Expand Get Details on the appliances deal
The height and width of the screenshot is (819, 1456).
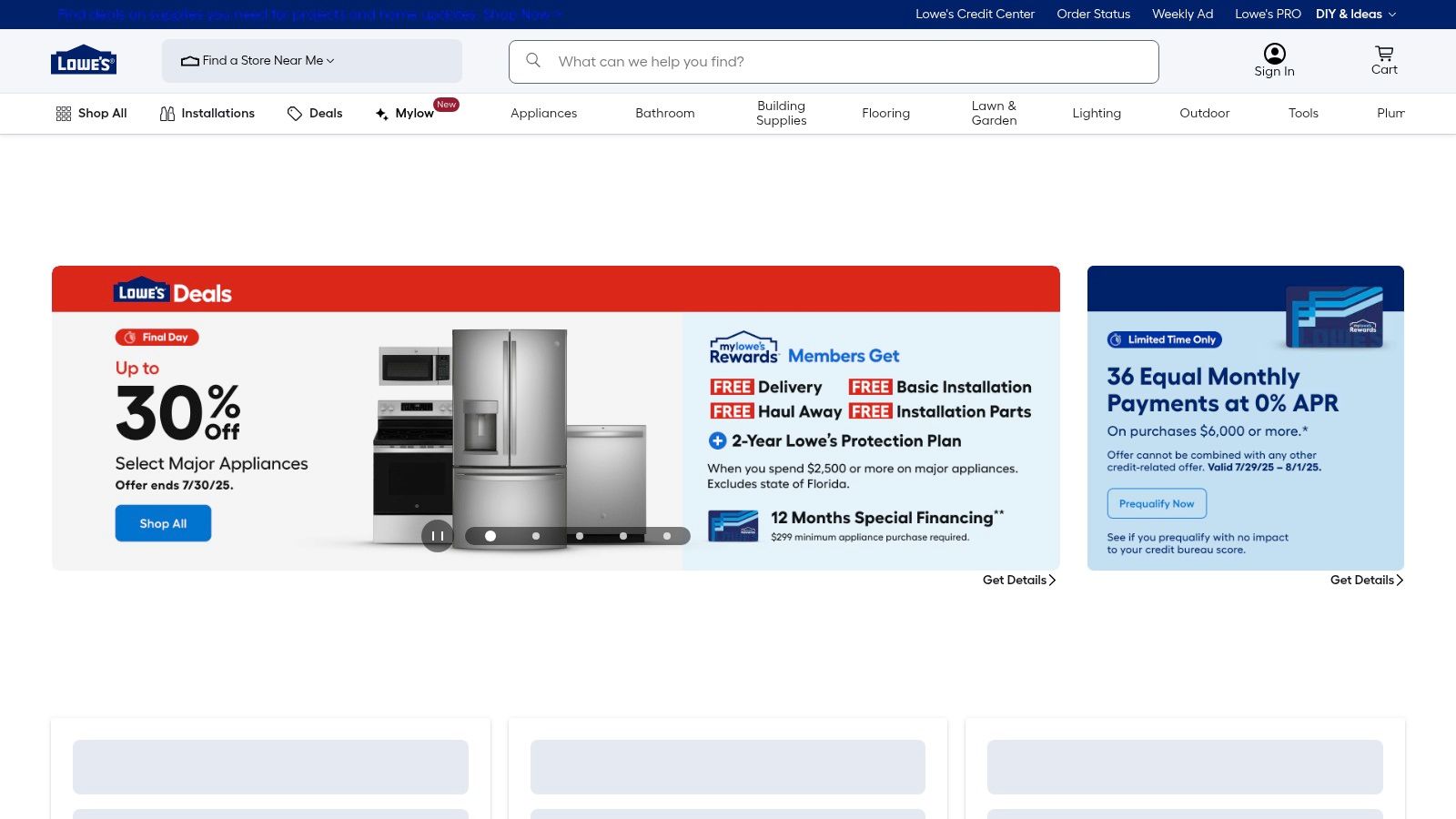tap(1017, 580)
